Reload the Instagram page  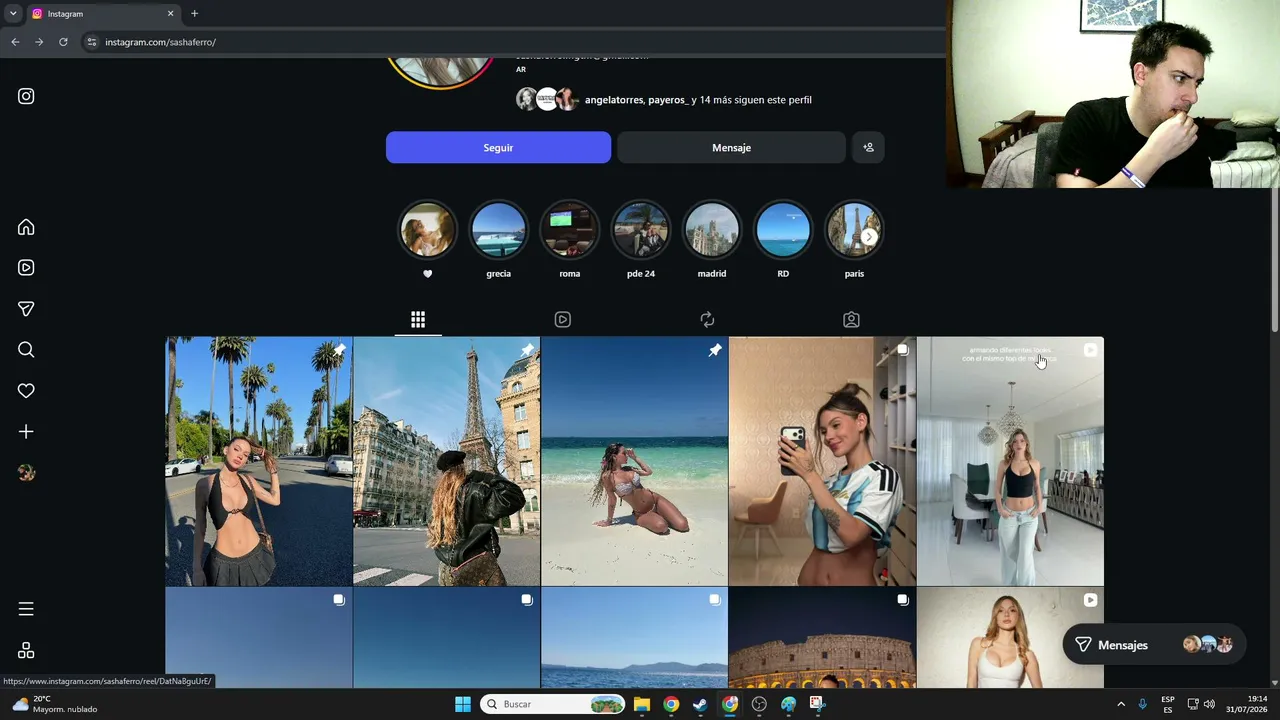tap(63, 42)
